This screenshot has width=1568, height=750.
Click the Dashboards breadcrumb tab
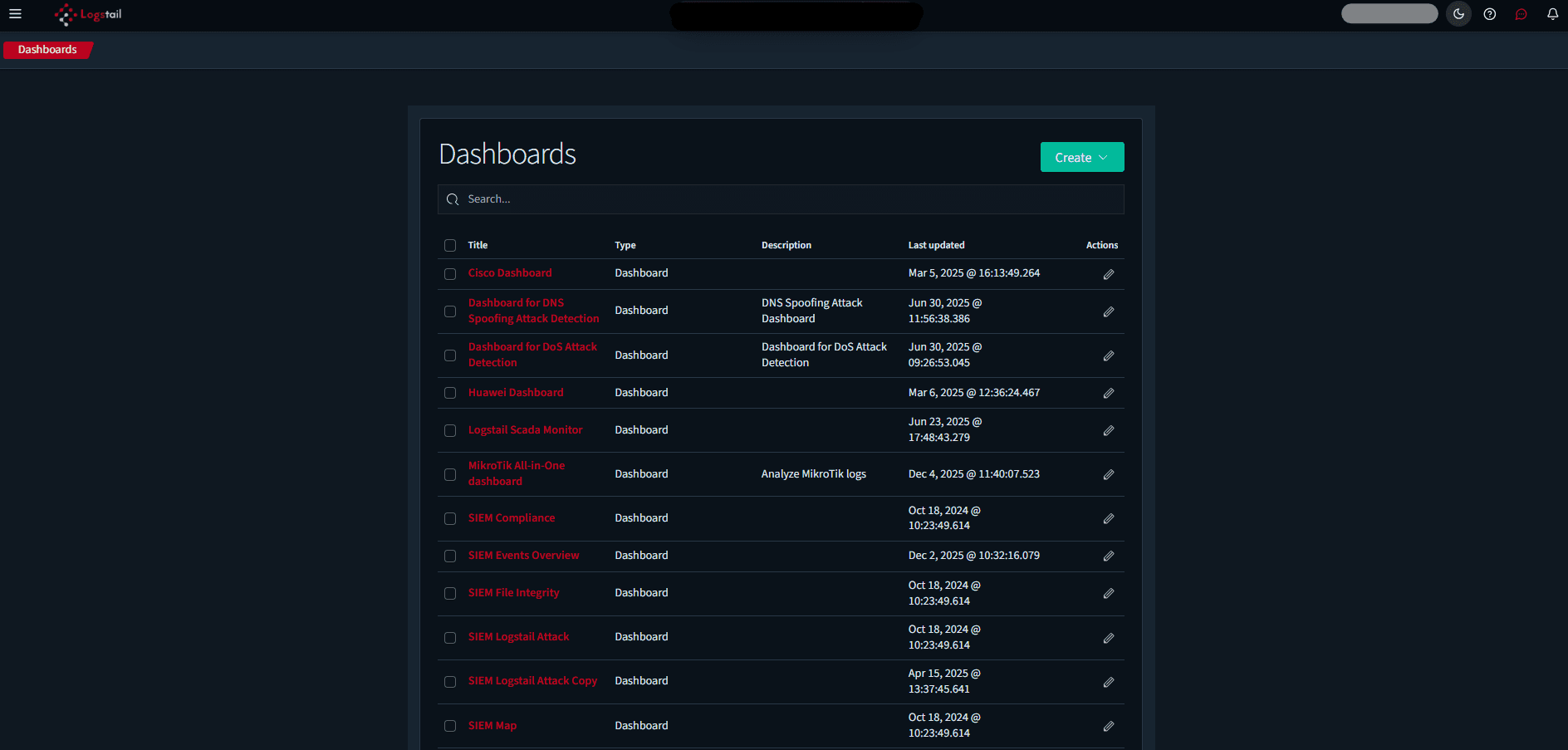click(x=47, y=50)
